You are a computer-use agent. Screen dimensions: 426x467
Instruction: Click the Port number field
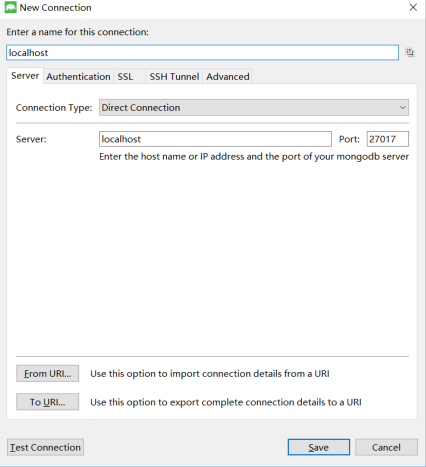388,139
